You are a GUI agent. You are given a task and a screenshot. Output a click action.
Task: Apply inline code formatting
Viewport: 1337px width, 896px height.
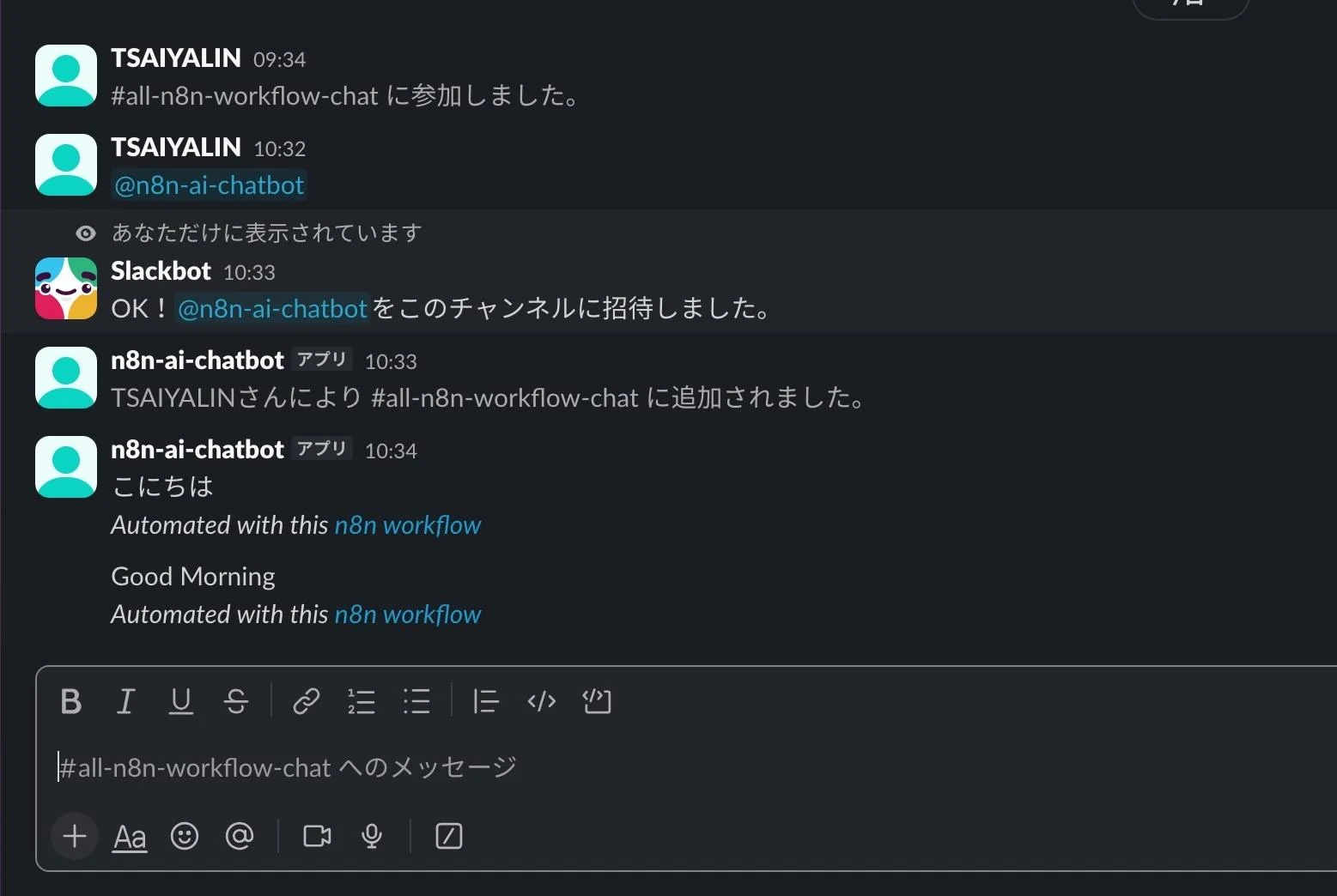(542, 702)
